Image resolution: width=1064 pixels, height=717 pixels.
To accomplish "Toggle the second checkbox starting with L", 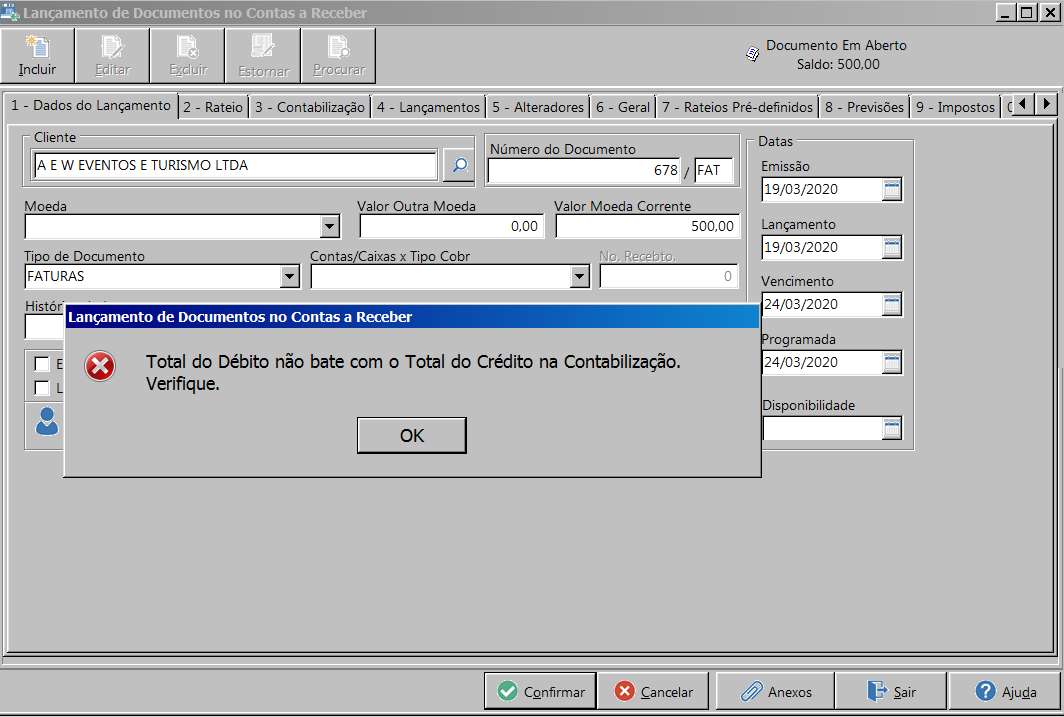I will tap(42, 388).
